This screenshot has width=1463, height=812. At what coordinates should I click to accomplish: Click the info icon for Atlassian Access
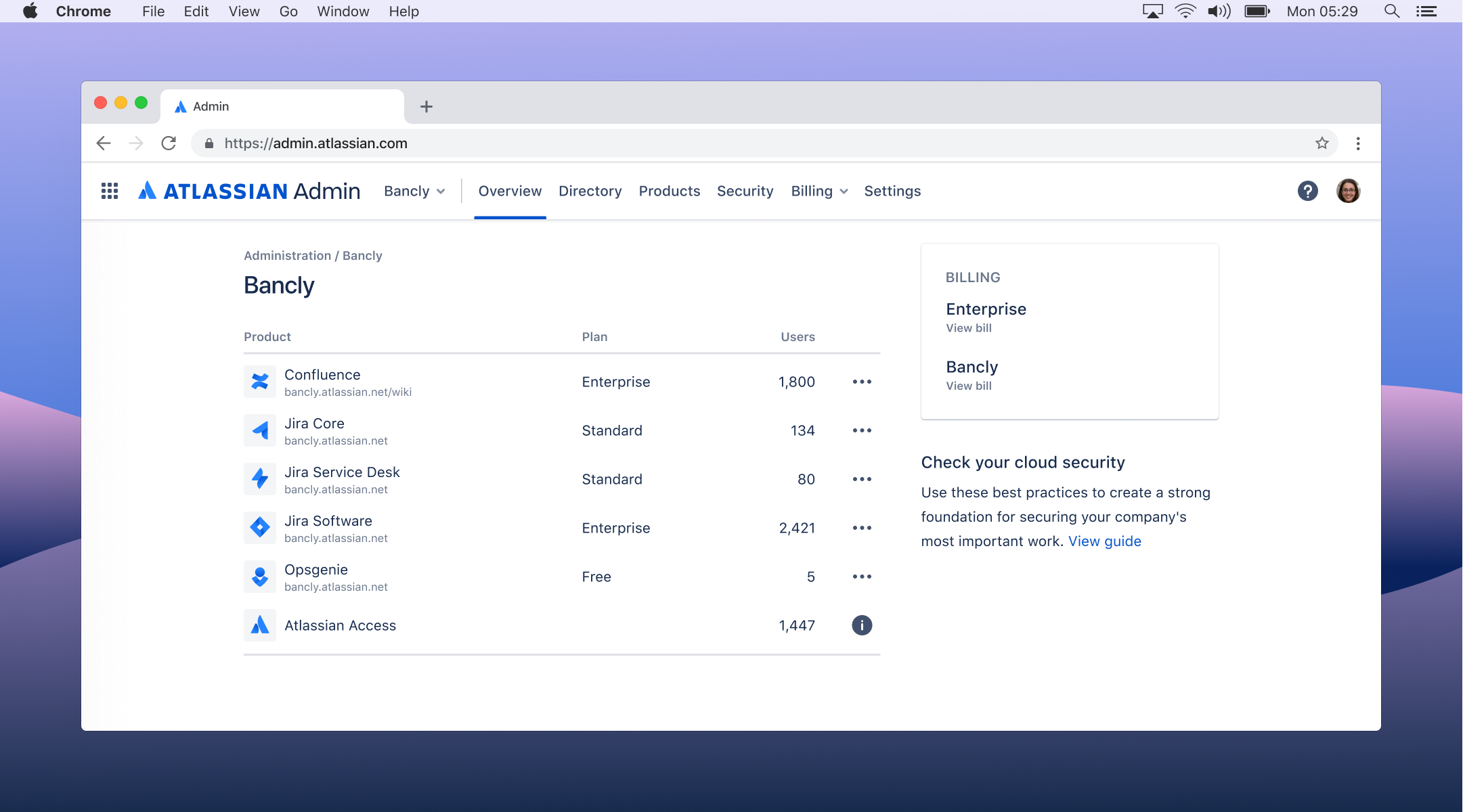point(862,626)
